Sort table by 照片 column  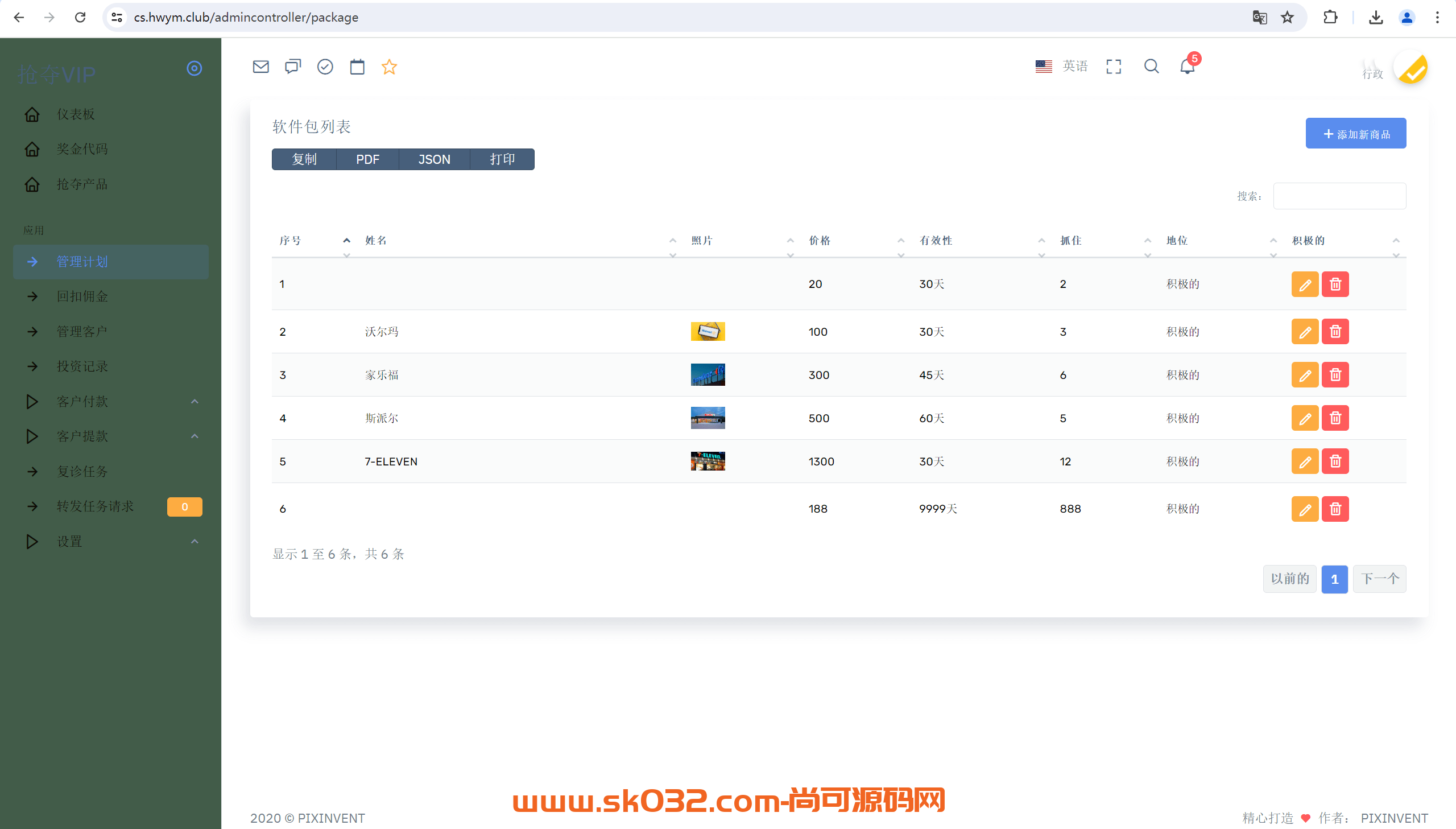pos(742,241)
